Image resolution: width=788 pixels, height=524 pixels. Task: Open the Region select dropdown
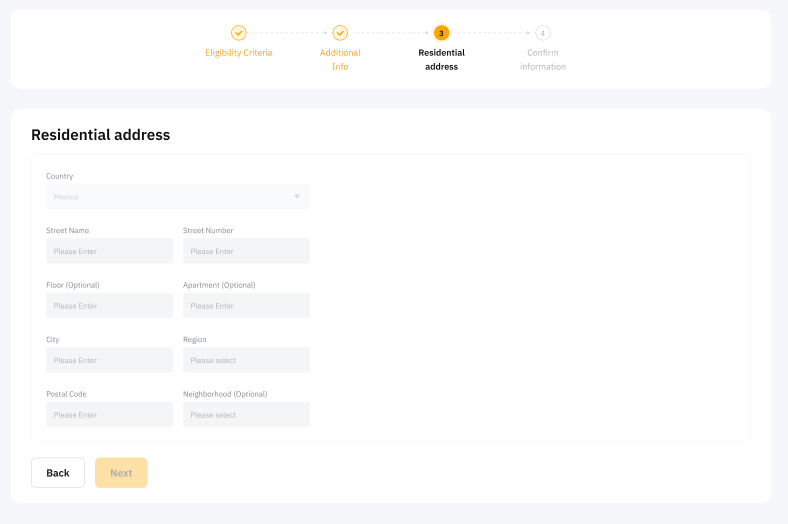246,360
